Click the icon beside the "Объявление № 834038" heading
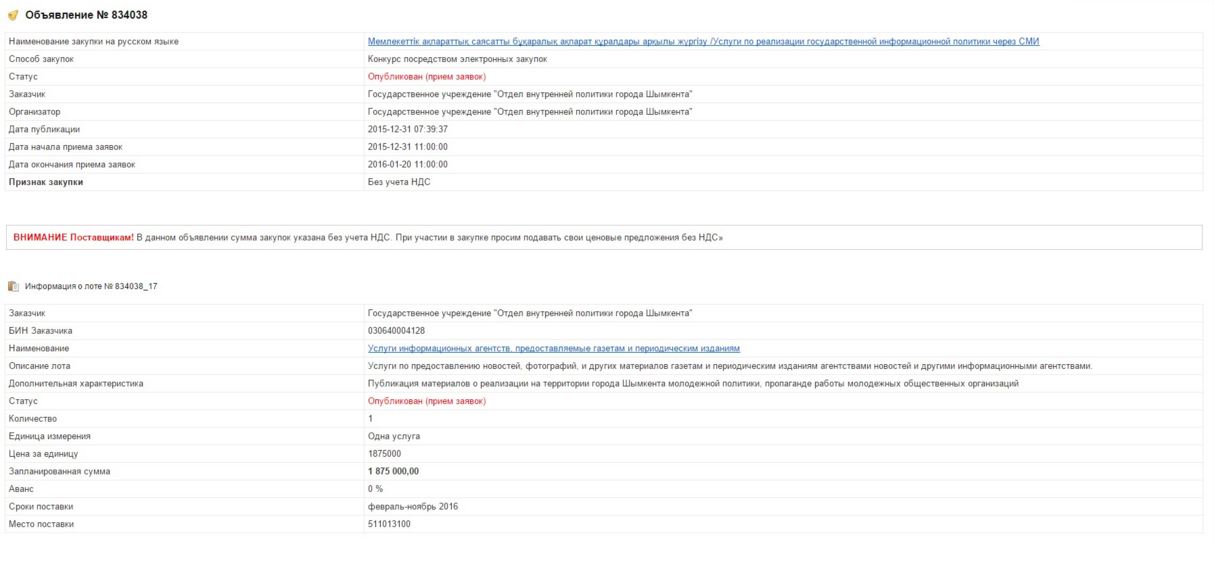Screen dimensions: 1214x563 [13, 15]
